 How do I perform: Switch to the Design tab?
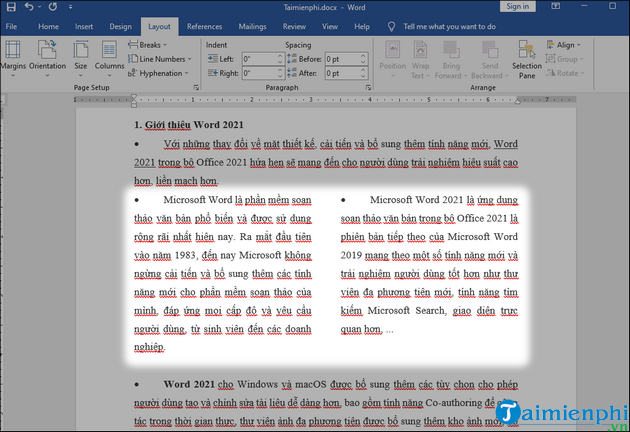point(120,27)
